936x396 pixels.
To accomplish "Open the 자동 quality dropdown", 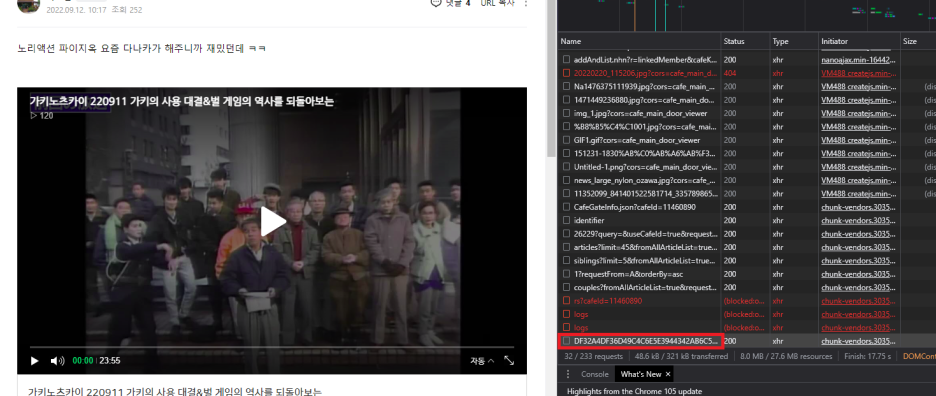I will (x=482, y=361).
